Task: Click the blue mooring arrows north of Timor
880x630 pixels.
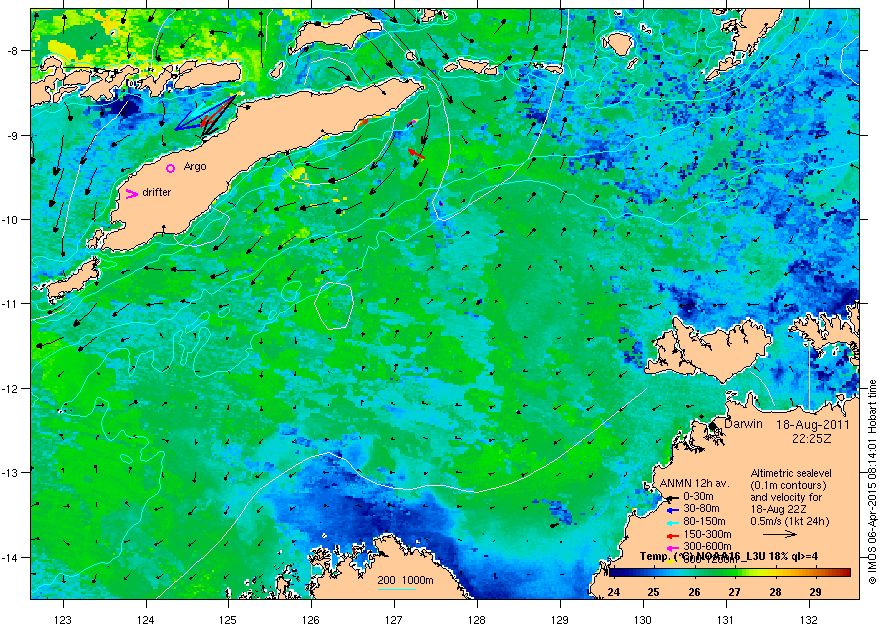Action: coord(205,114)
